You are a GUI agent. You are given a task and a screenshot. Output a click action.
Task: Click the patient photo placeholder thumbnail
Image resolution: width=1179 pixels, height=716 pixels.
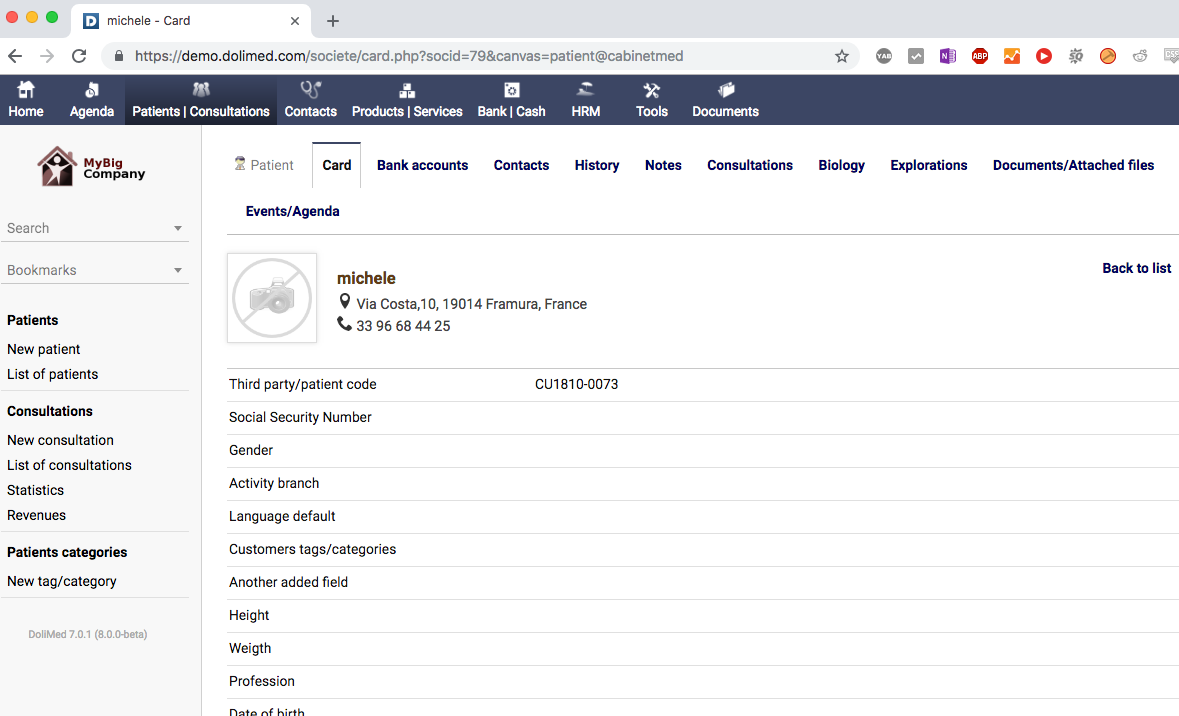(x=272, y=298)
